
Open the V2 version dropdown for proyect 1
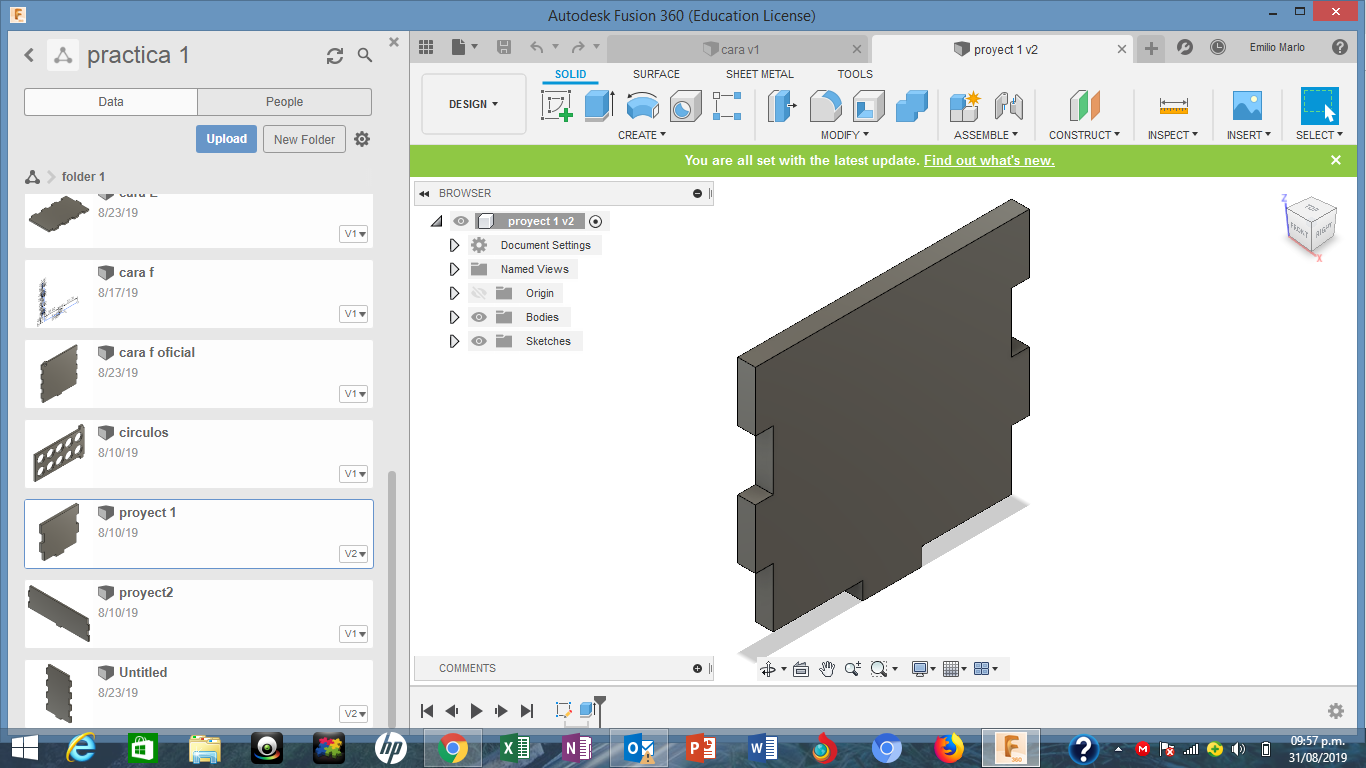(x=355, y=554)
